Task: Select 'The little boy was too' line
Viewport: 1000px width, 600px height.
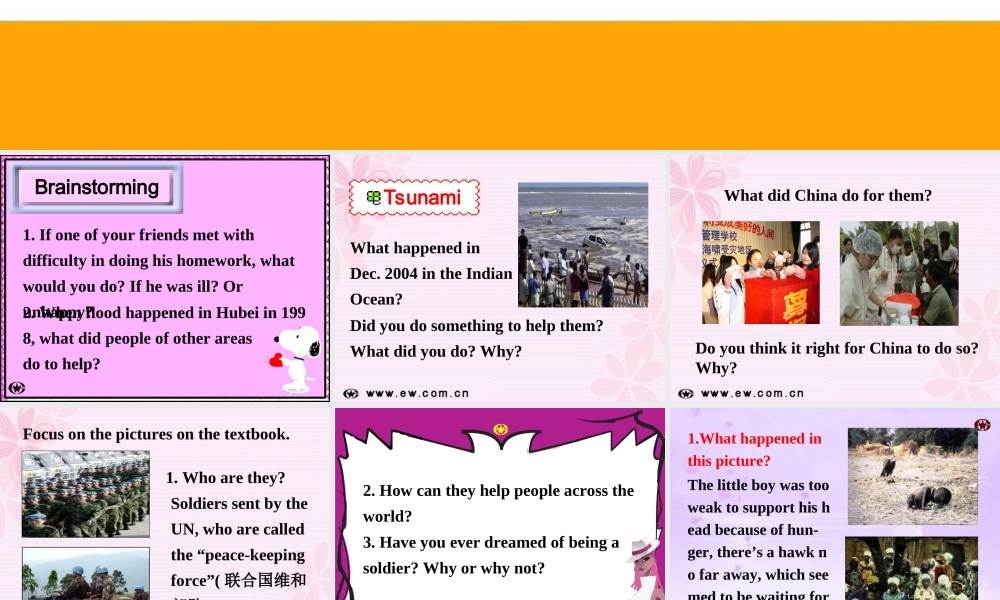Action: pos(758,485)
